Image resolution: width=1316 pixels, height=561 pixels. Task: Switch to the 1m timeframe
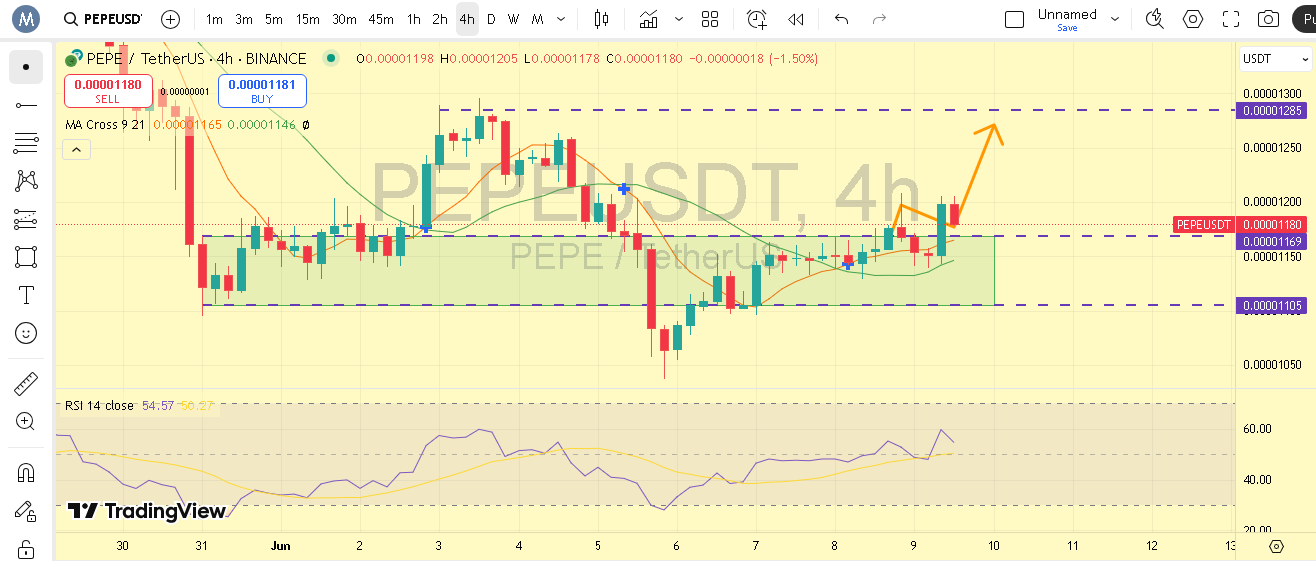pyautogui.click(x=214, y=19)
